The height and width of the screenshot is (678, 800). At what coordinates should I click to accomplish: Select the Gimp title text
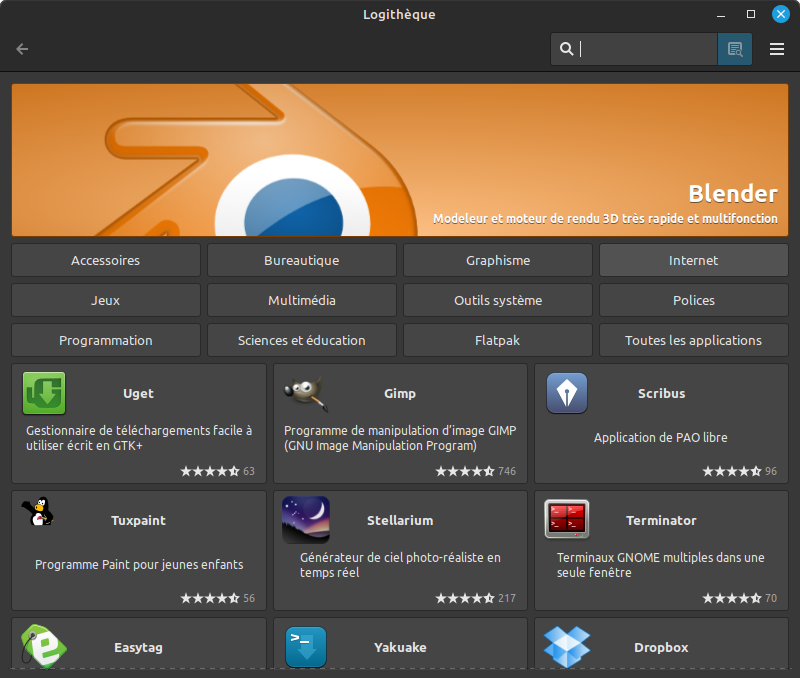pos(400,393)
